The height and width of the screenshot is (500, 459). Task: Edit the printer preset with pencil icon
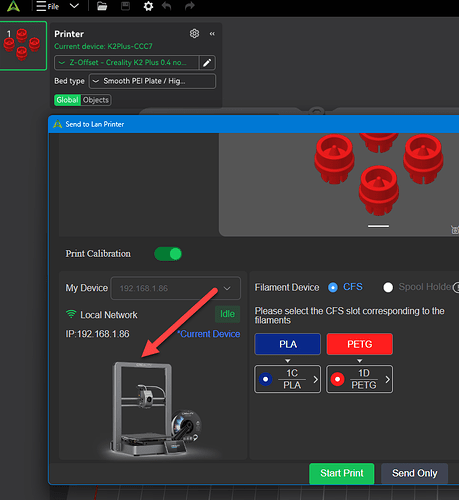coord(207,63)
